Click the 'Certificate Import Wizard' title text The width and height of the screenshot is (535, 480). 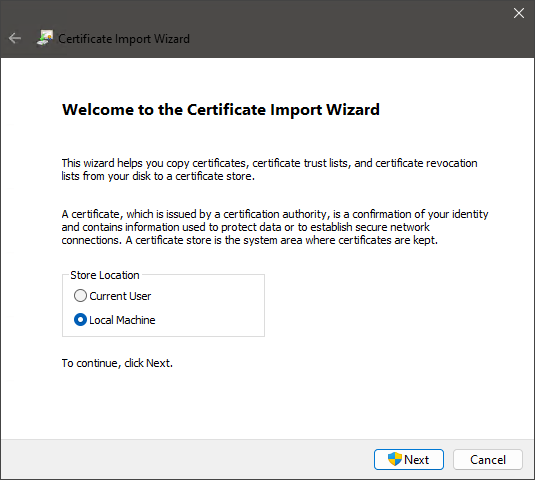pyautogui.click(x=124, y=39)
